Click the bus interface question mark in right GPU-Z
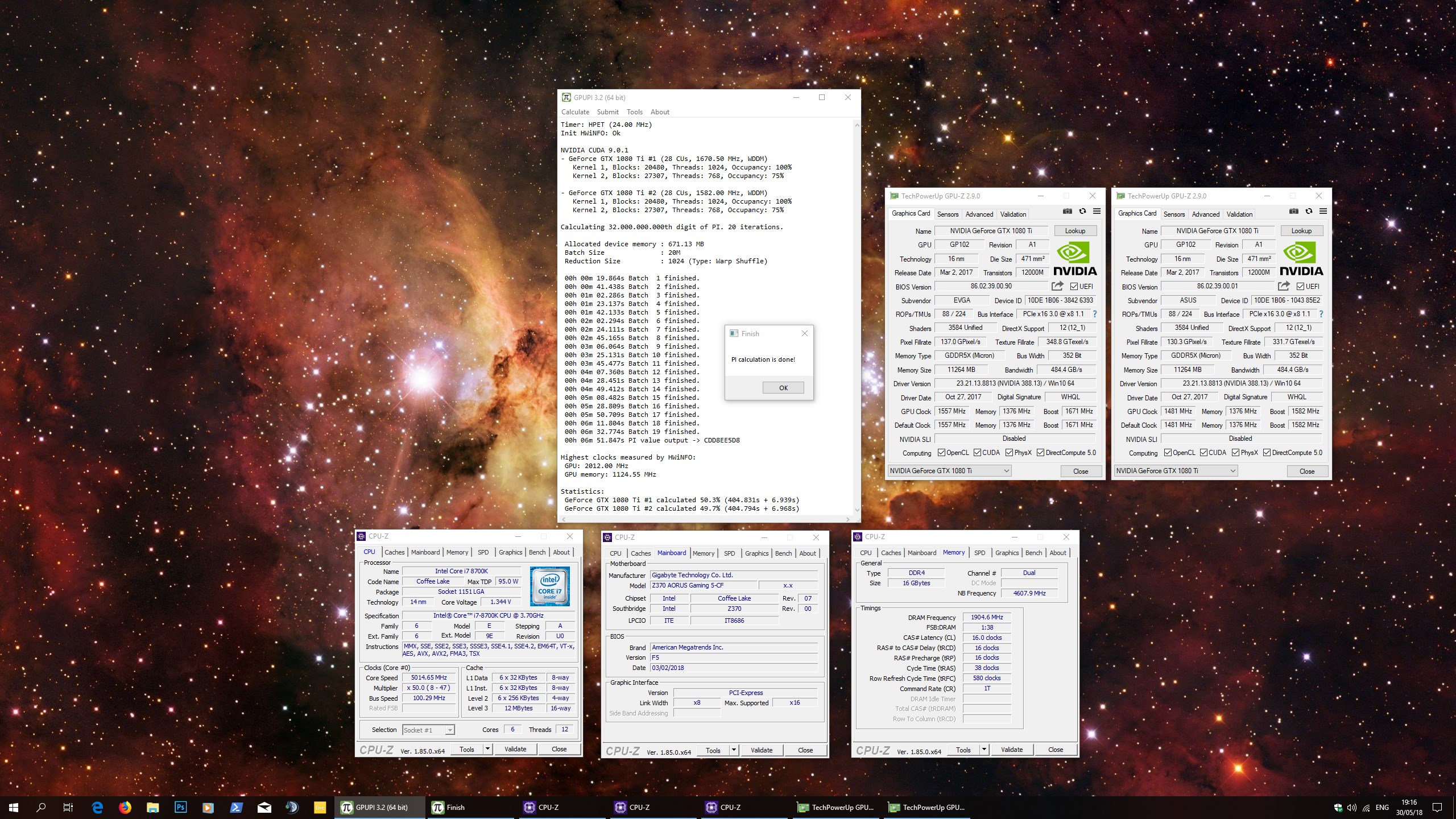1456x819 pixels. click(1321, 314)
